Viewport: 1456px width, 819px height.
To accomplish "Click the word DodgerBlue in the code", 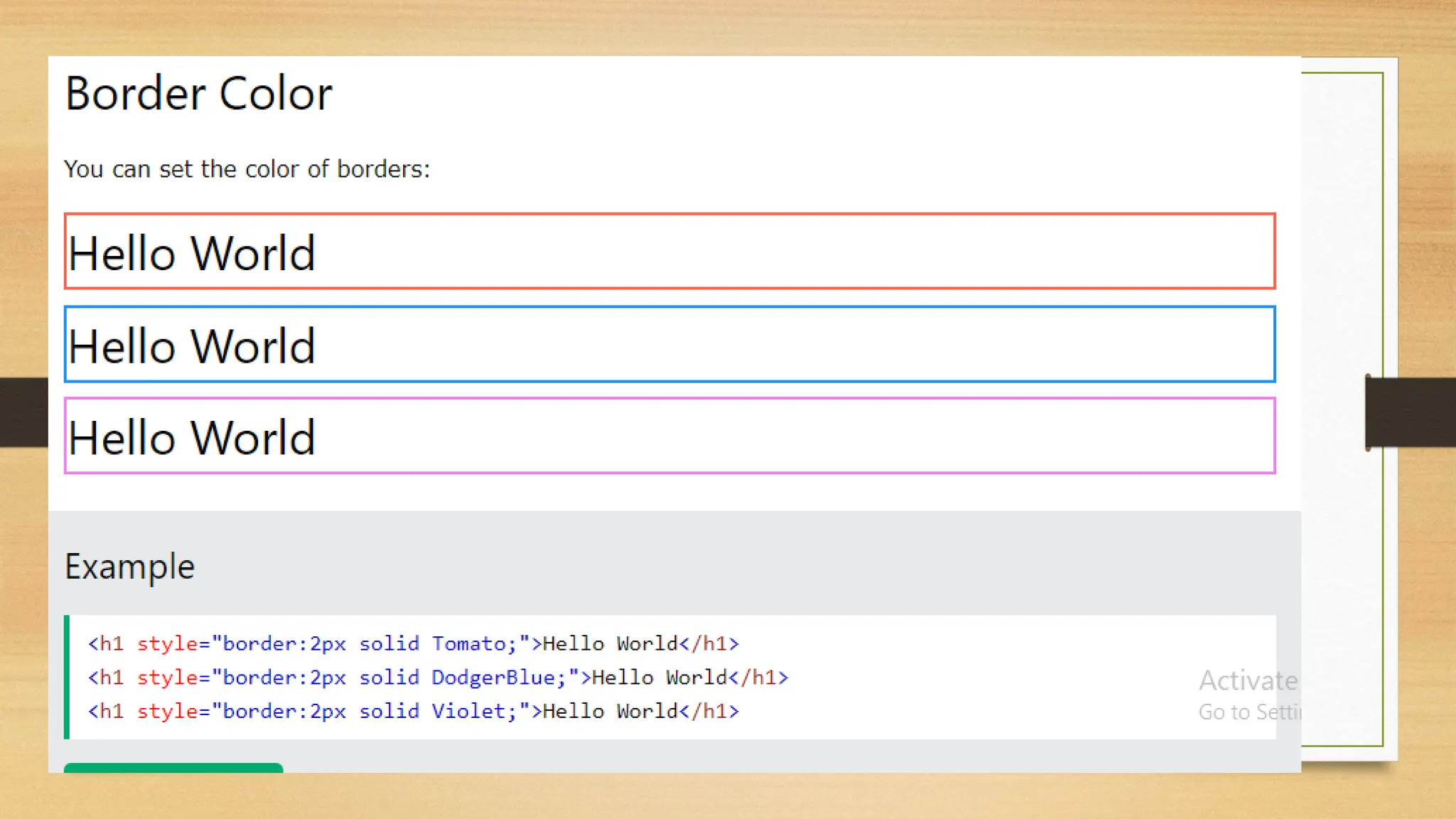I will click(493, 678).
